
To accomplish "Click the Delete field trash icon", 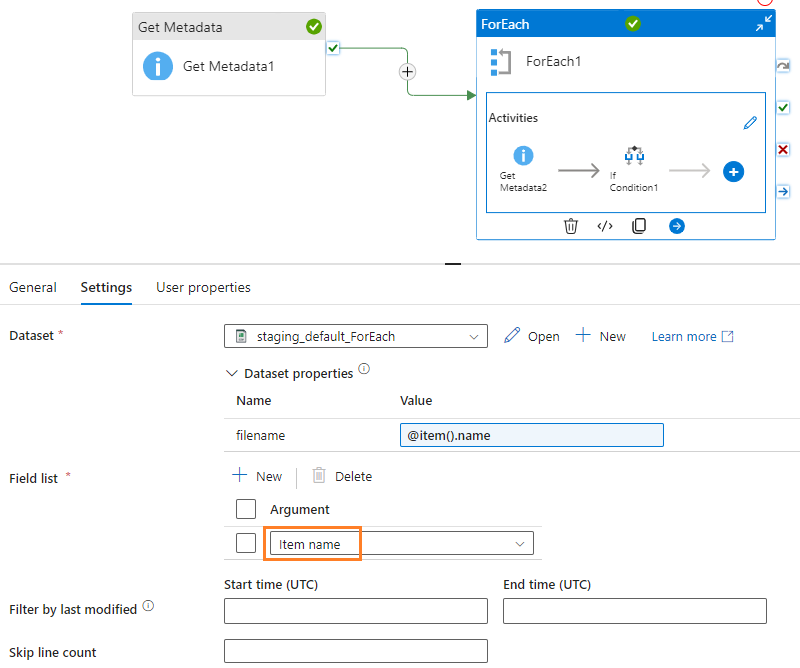I will click(x=319, y=475).
